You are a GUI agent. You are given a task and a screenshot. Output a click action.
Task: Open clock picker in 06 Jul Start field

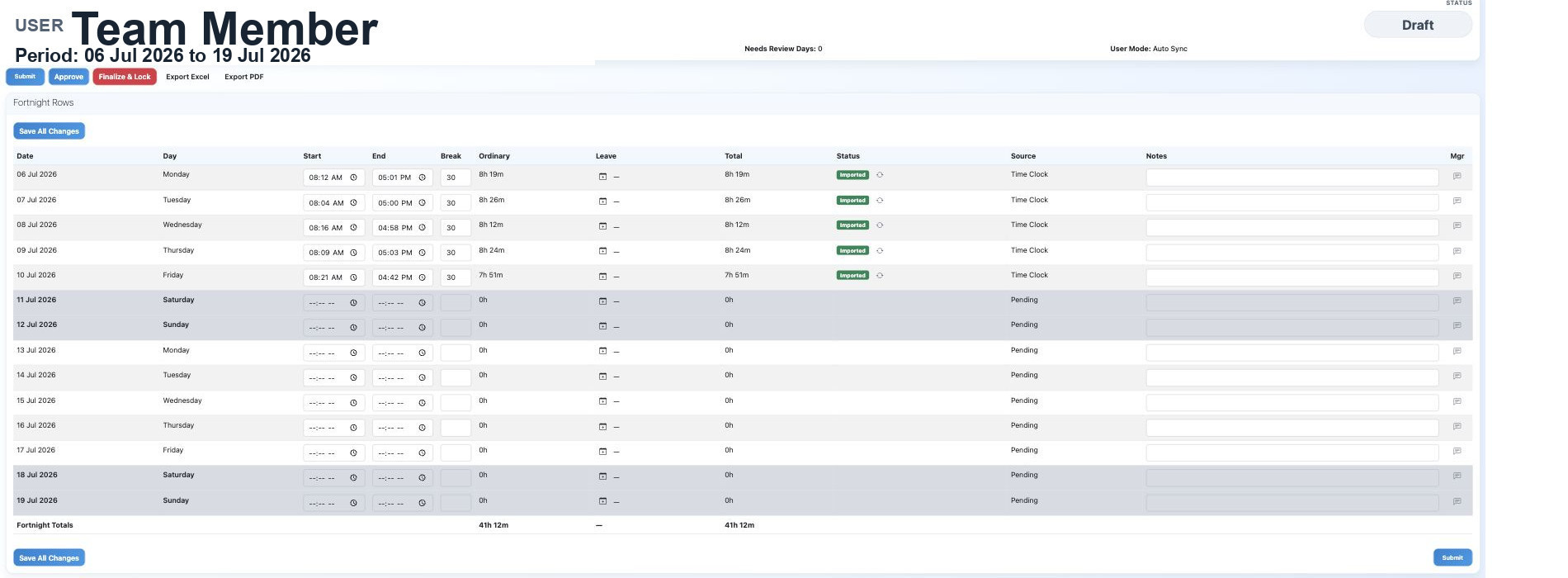(x=353, y=178)
